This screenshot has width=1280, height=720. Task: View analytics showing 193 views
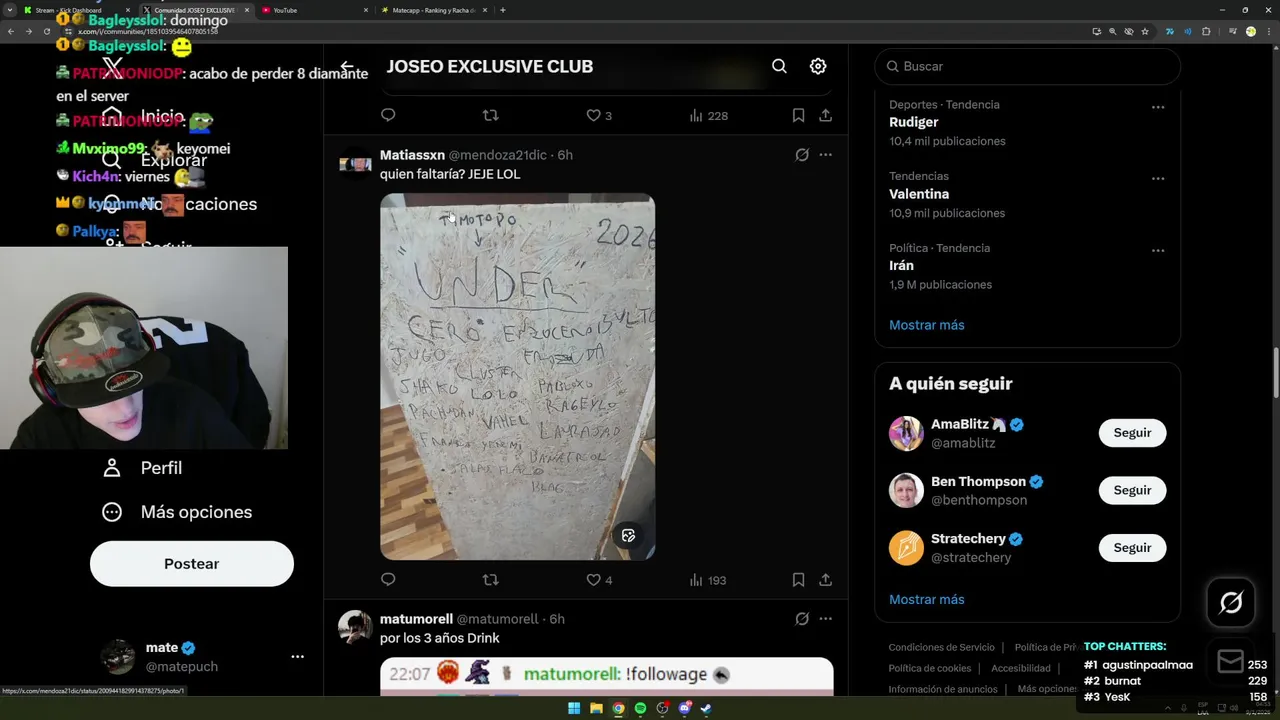click(708, 580)
